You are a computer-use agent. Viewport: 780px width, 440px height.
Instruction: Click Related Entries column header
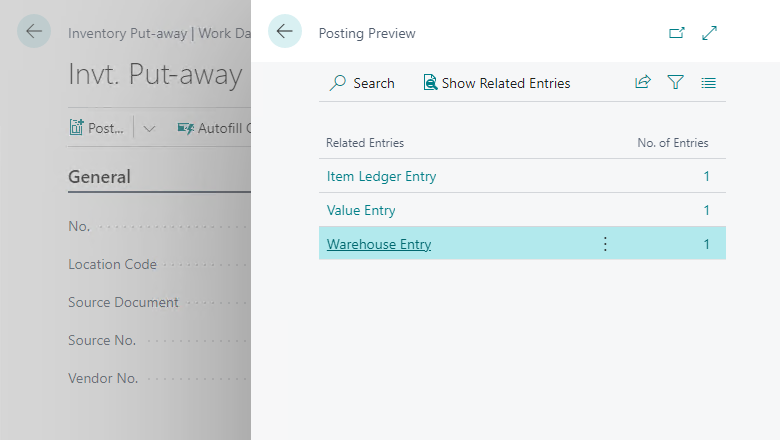[365, 143]
